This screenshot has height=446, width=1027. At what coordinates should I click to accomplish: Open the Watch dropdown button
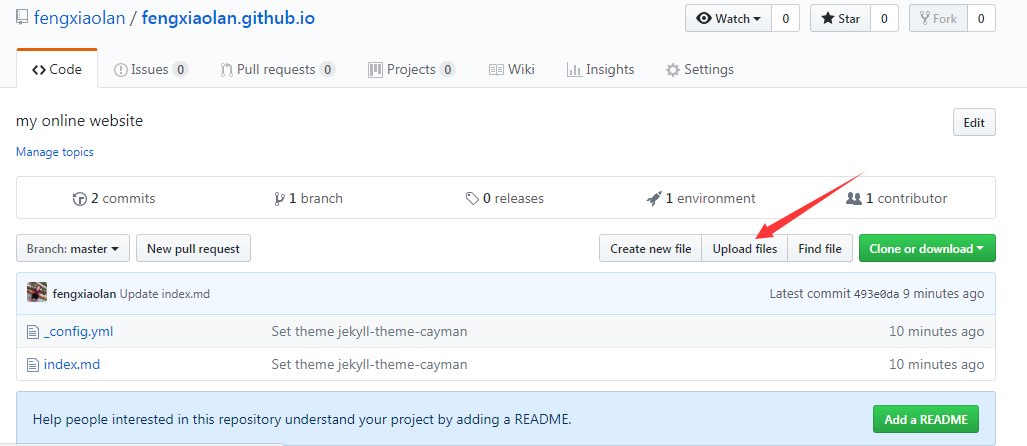click(728, 18)
